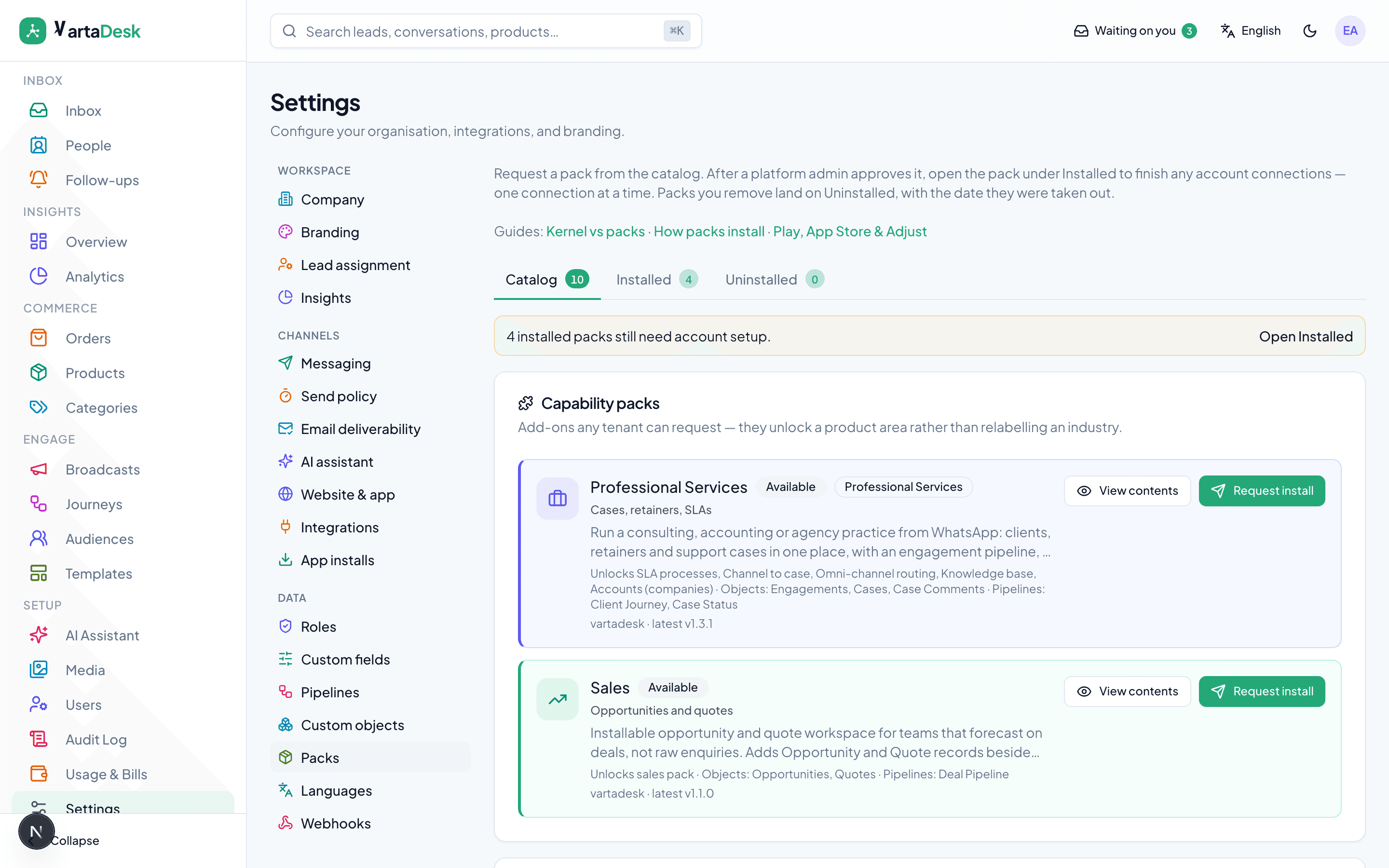Screen dimensions: 1389x868
Task: Click the People contact icon
Action: click(39, 145)
